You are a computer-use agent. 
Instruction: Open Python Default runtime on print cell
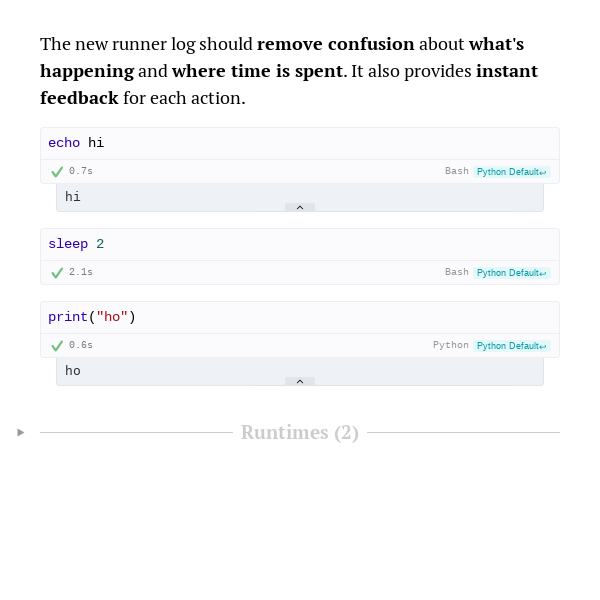512,346
